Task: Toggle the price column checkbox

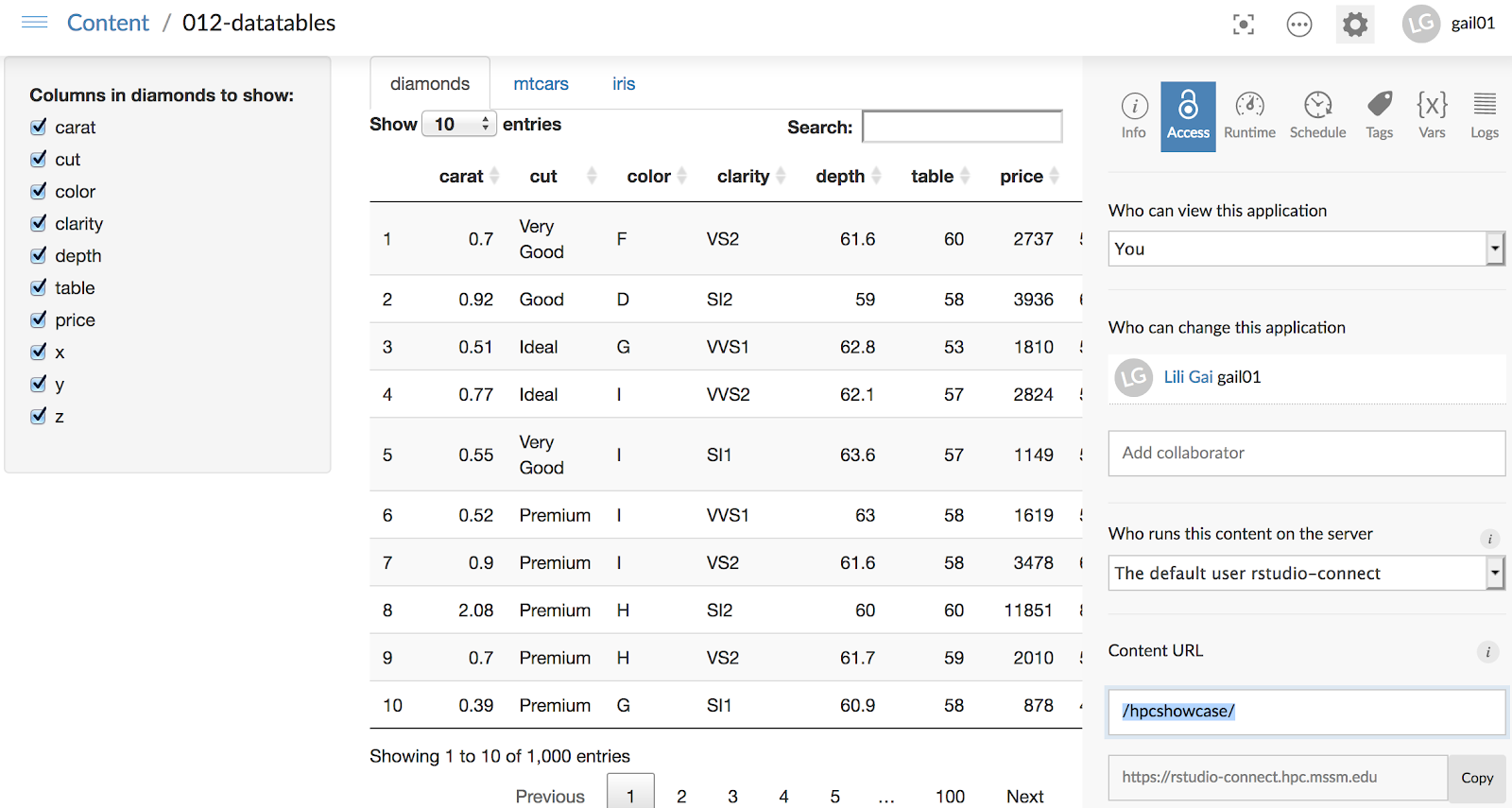Action: pos(39,319)
